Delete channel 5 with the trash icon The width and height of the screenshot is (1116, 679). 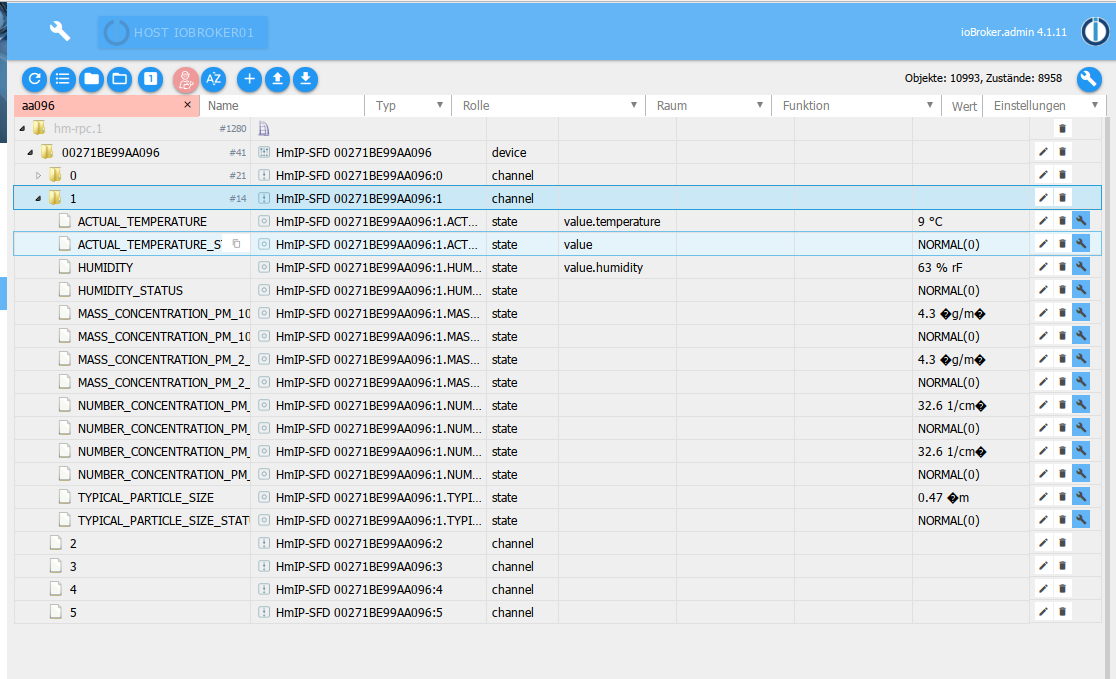tap(1062, 611)
